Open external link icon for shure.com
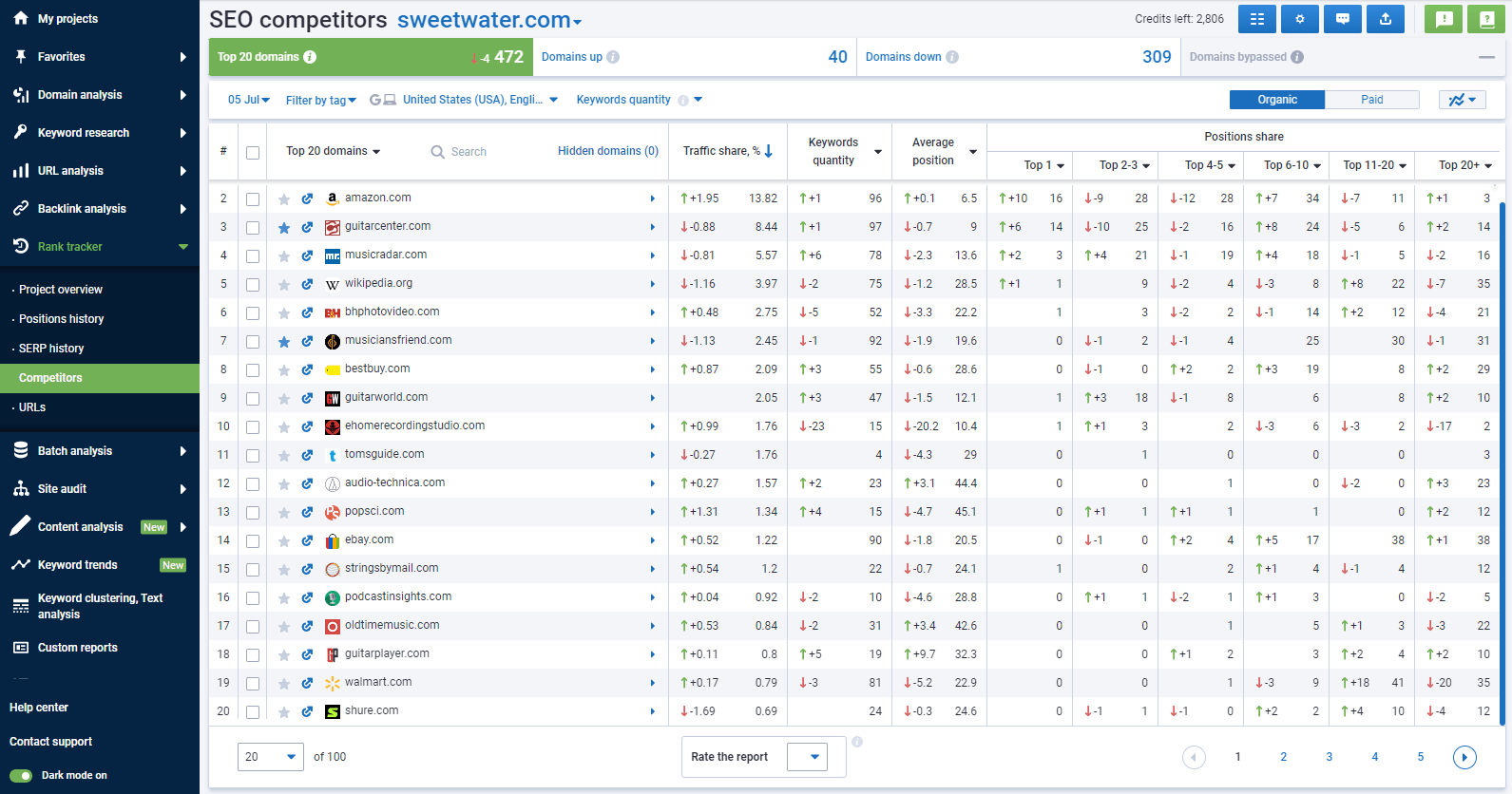Image resolution: width=1512 pixels, height=794 pixels. point(307,712)
